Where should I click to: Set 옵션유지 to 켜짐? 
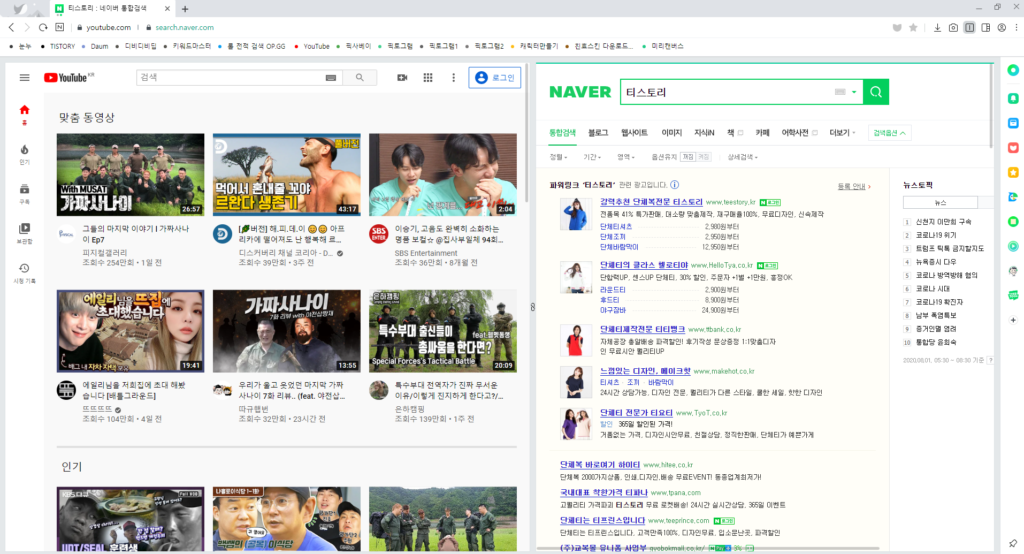(703, 157)
